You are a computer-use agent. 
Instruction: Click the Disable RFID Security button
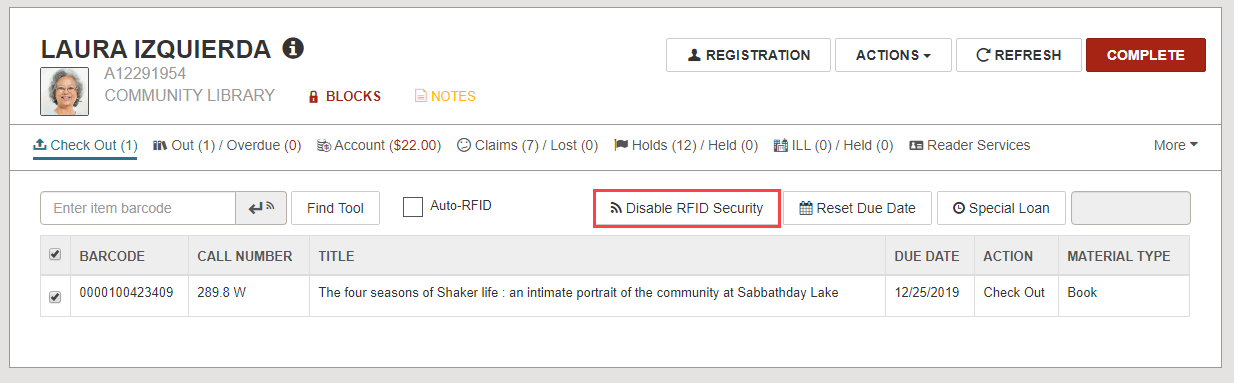(687, 208)
